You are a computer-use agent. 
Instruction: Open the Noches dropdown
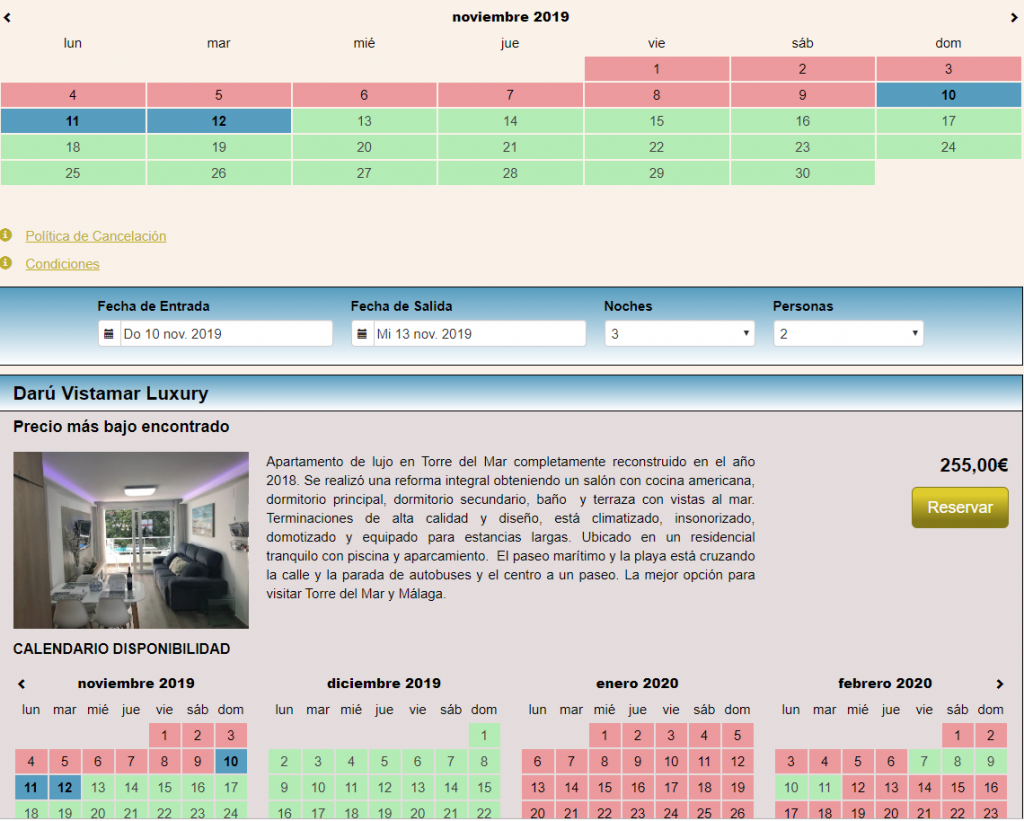pos(679,334)
